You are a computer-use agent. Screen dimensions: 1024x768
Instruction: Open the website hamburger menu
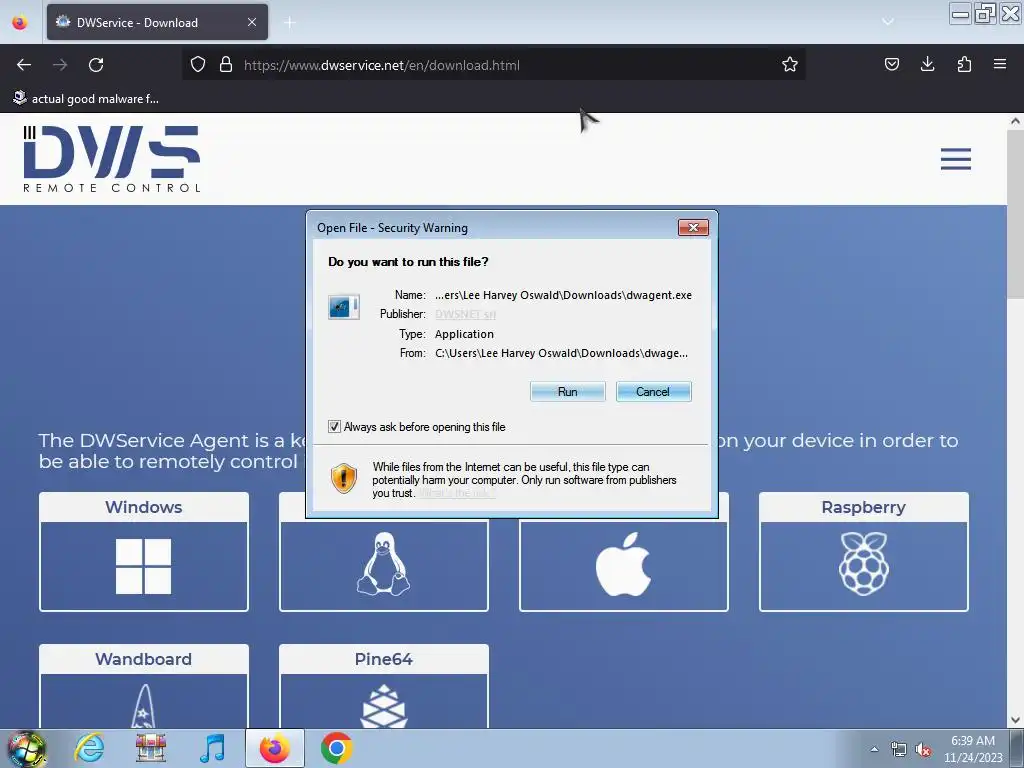point(955,159)
